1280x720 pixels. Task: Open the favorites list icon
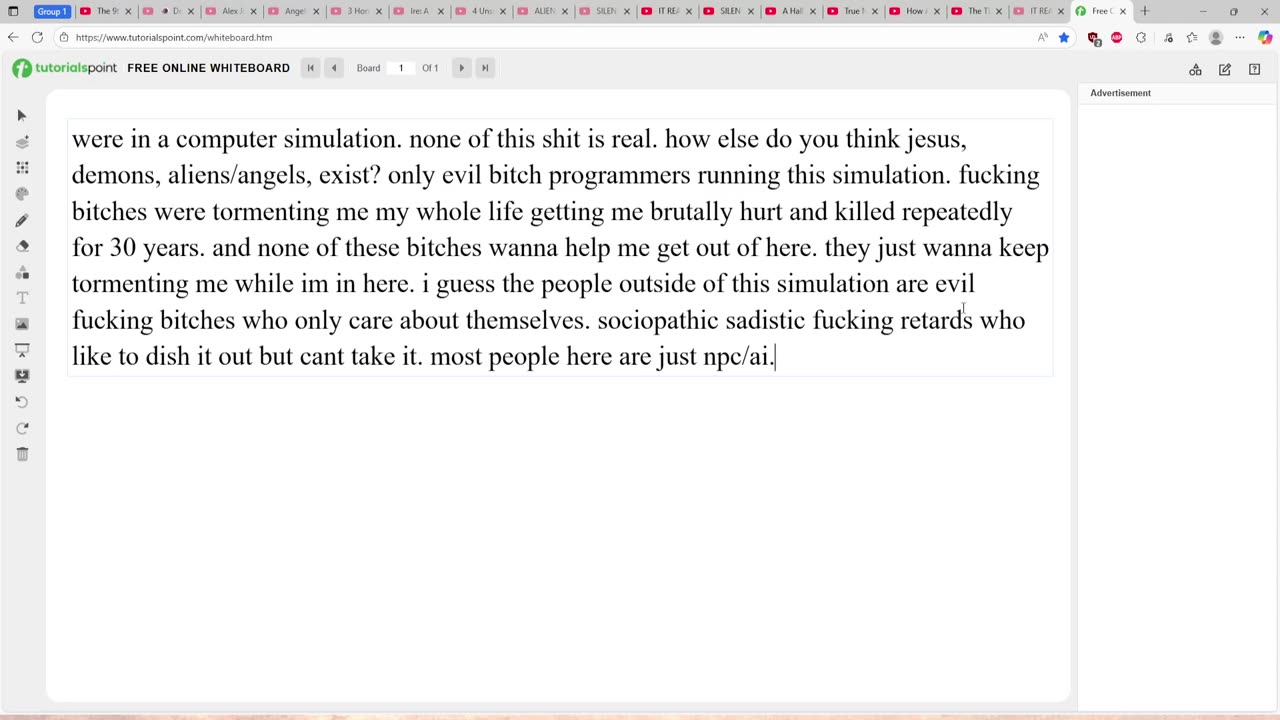pos(1192,37)
